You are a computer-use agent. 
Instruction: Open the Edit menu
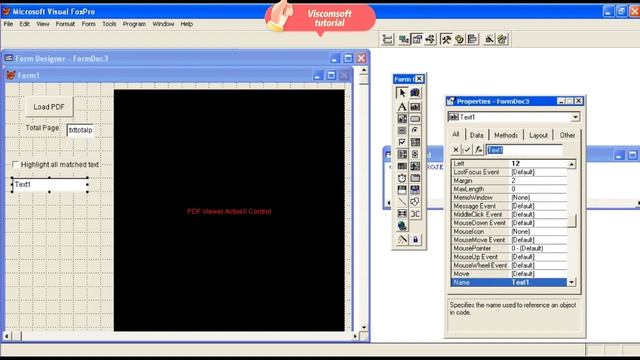tap(24, 24)
